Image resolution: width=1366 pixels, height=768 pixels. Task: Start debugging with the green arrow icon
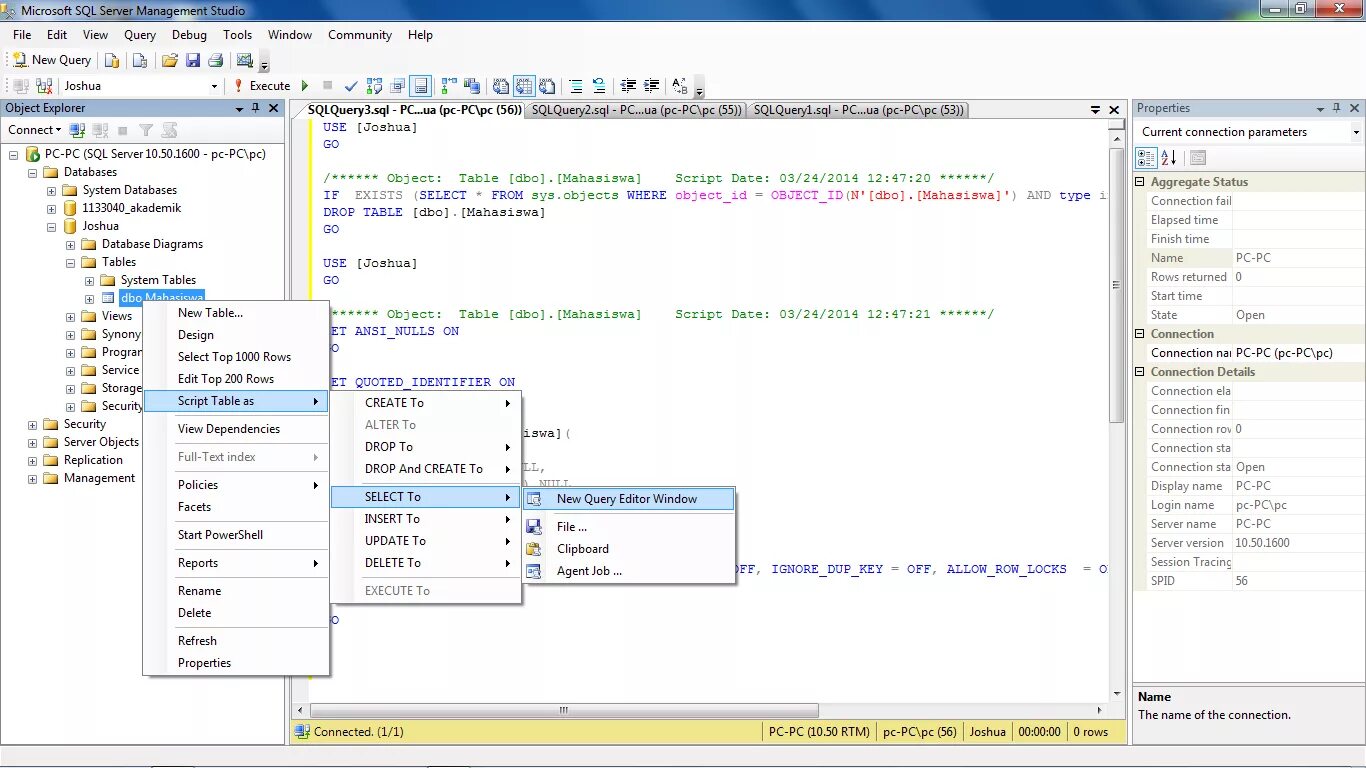tap(305, 86)
